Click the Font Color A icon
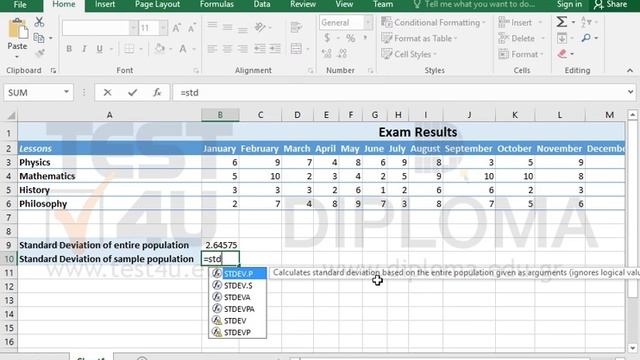Screen dimensions: 640x360 click(x=183, y=49)
